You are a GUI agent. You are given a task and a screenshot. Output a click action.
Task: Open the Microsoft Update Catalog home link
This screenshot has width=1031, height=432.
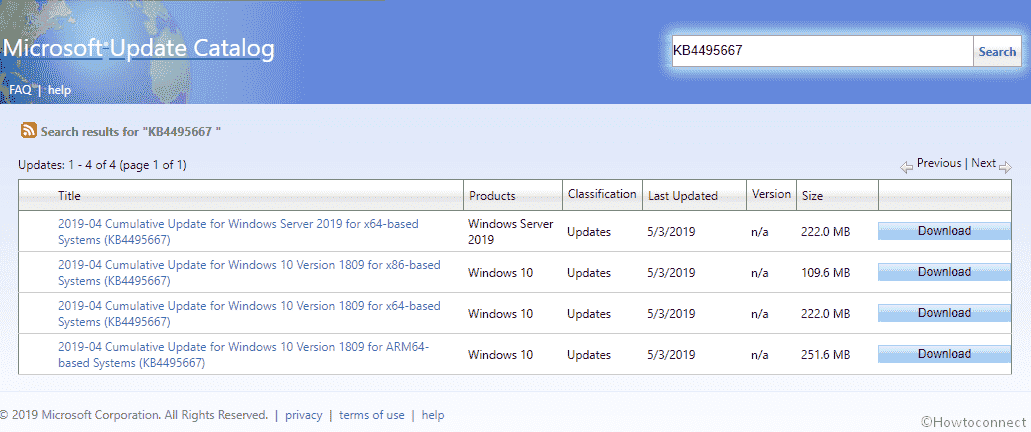[139, 48]
